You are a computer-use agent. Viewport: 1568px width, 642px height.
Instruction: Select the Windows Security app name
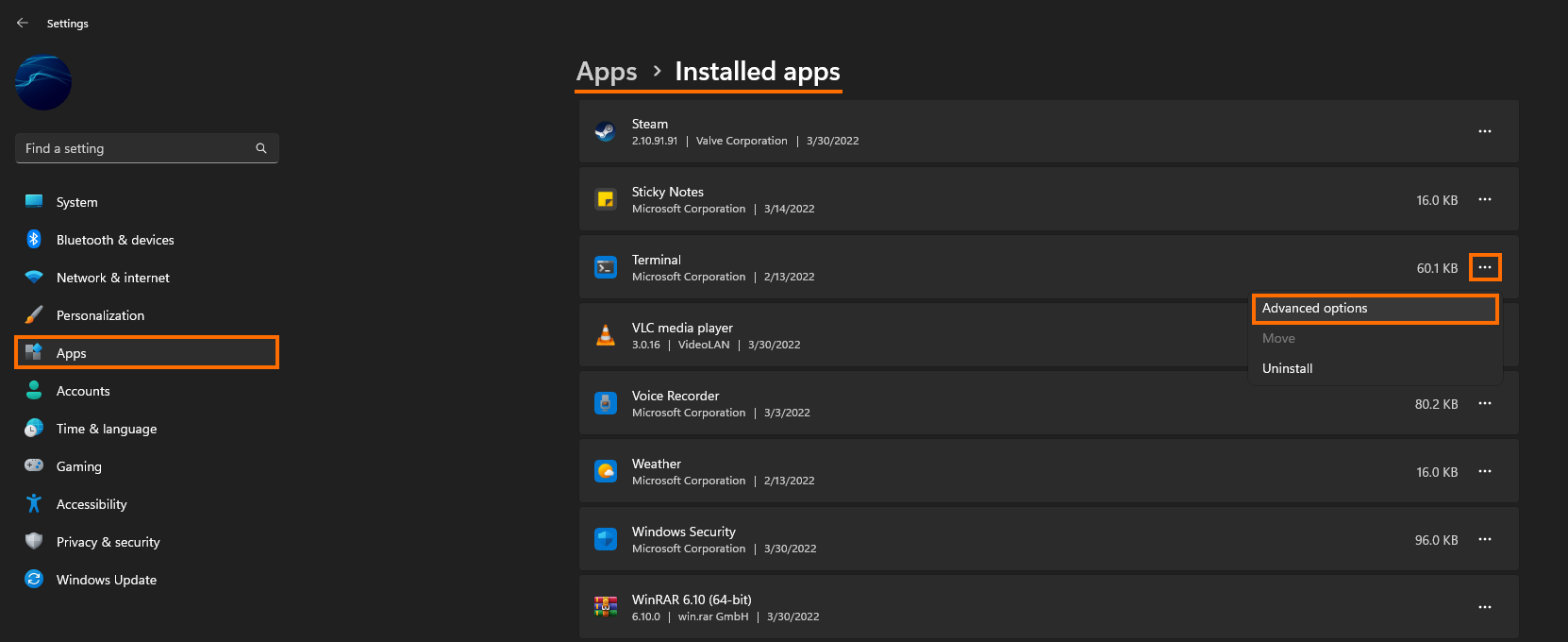pyautogui.click(x=684, y=532)
